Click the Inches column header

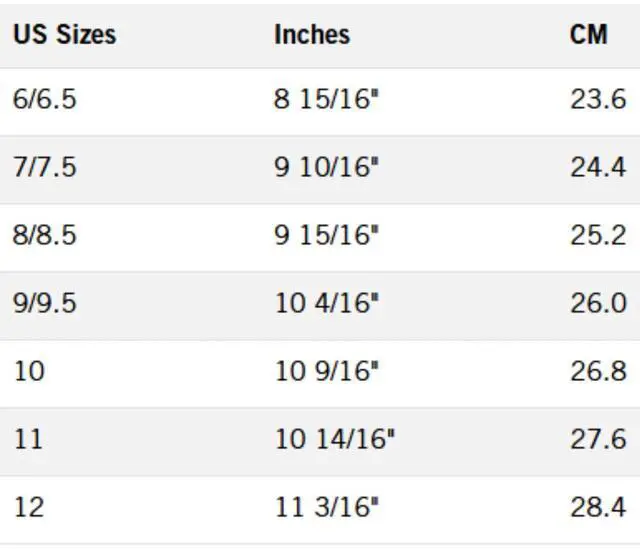312,35
